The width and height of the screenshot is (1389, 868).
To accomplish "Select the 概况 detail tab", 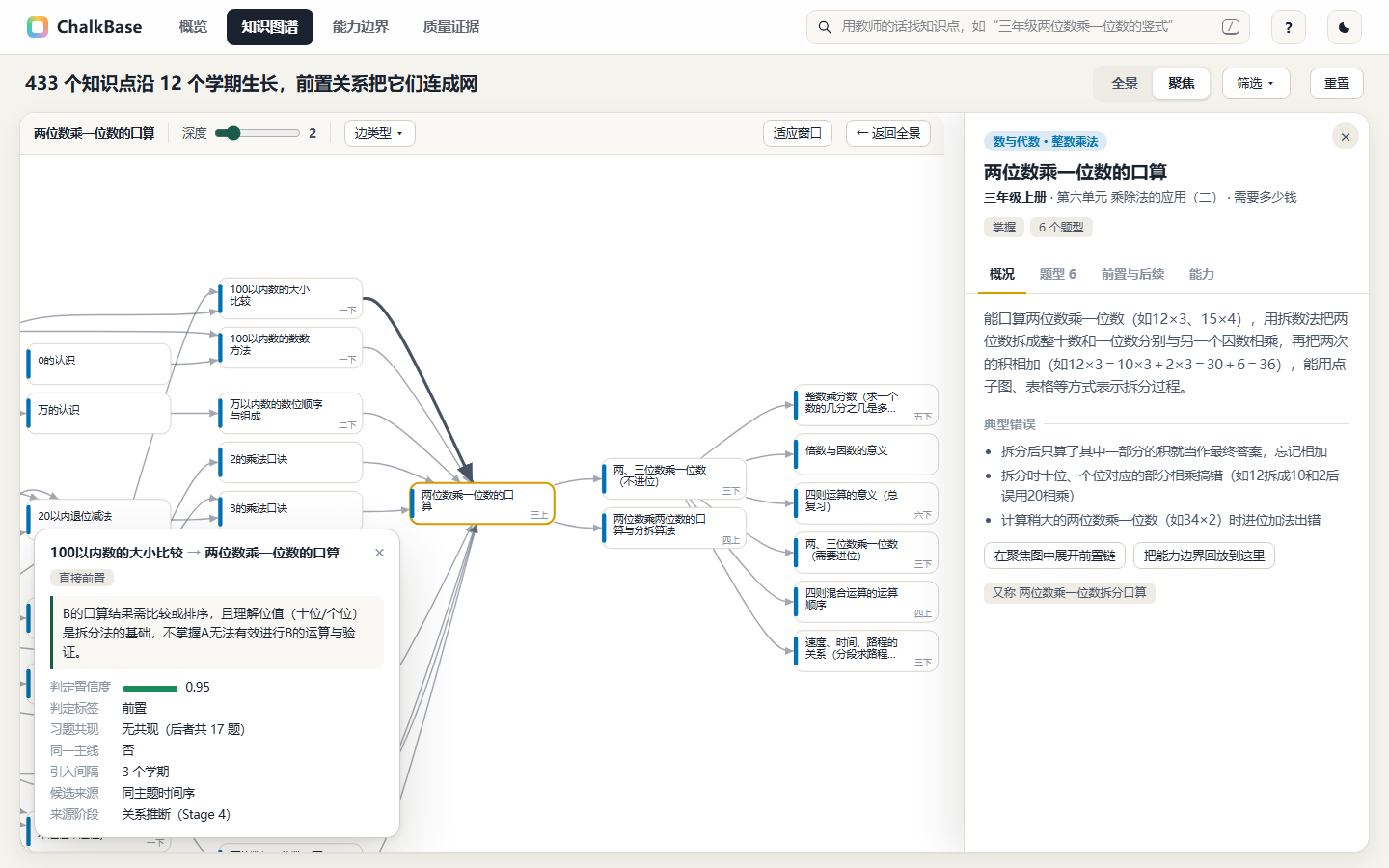I will click(1001, 274).
